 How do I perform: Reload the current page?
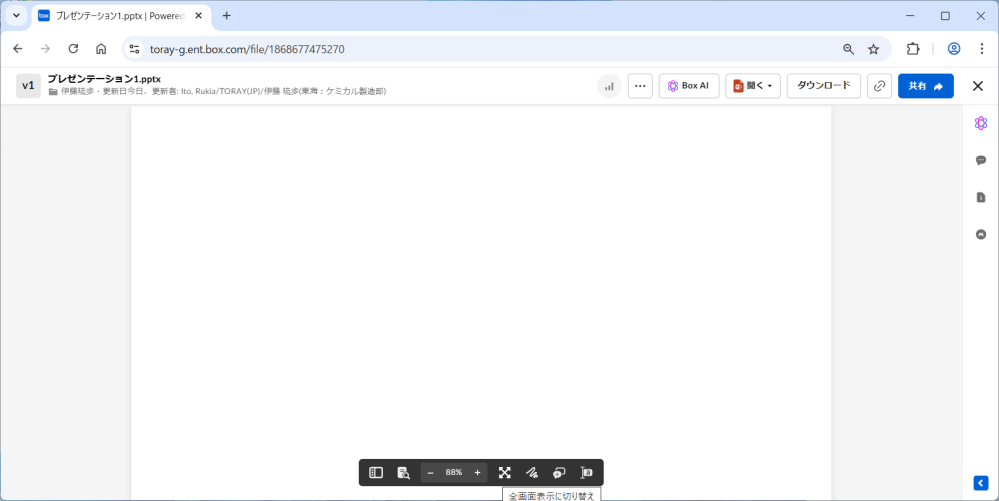pyautogui.click(x=73, y=49)
